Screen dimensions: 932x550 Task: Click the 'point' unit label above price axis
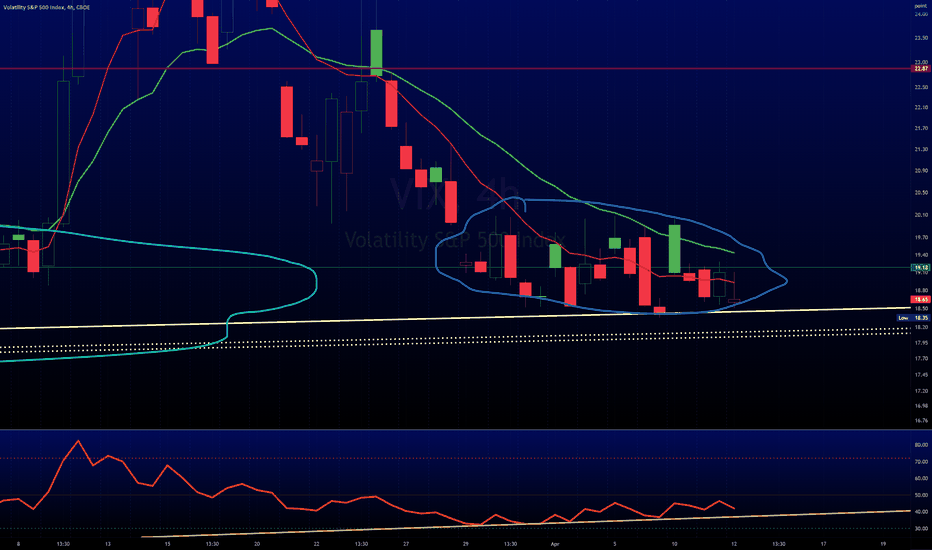click(921, 6)
